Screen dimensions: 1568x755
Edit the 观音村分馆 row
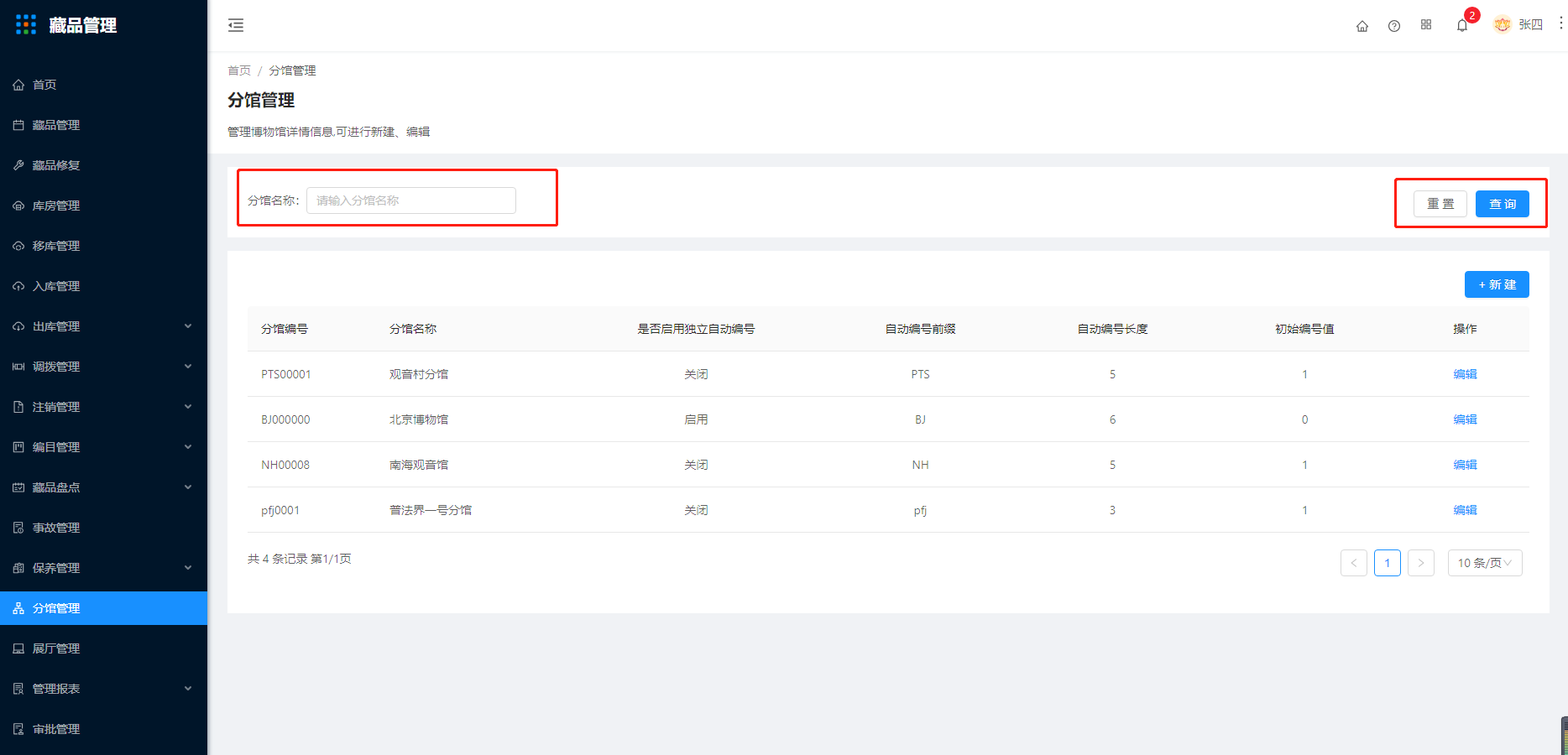(x=1465, y=374)
